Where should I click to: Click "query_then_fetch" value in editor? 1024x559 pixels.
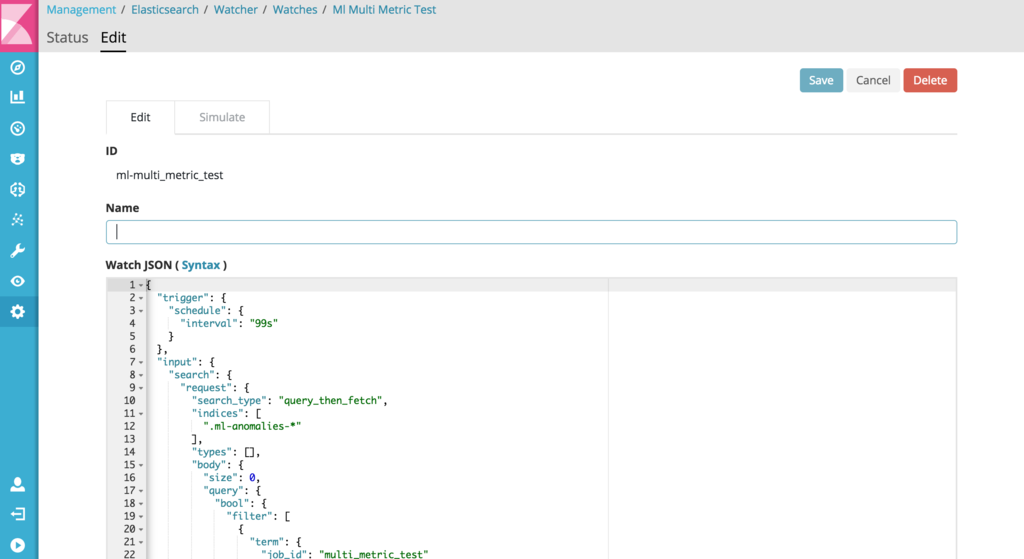coord(331,400)
